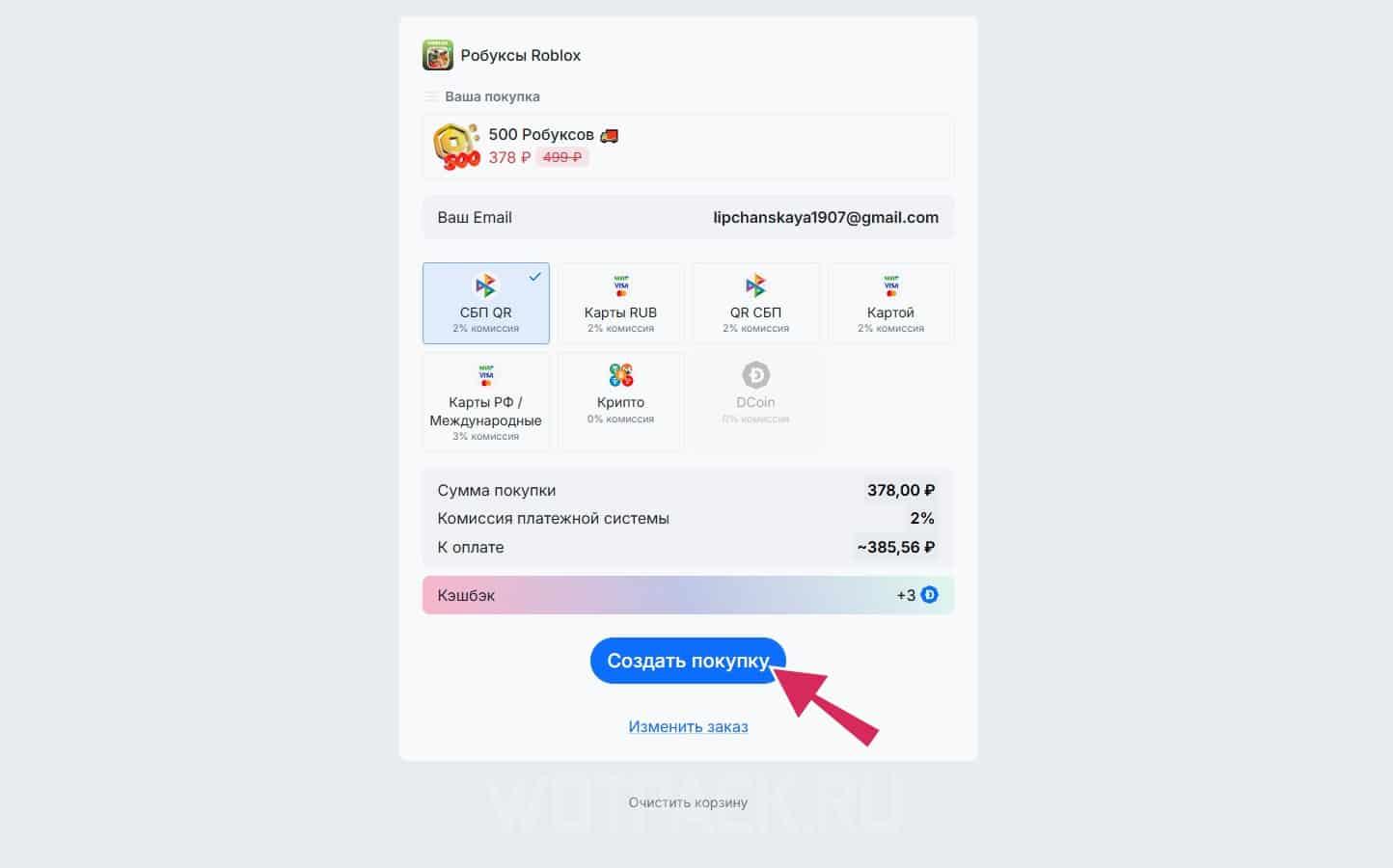
Task: Open the Изменить заказ link
Action: click(689, 726)
